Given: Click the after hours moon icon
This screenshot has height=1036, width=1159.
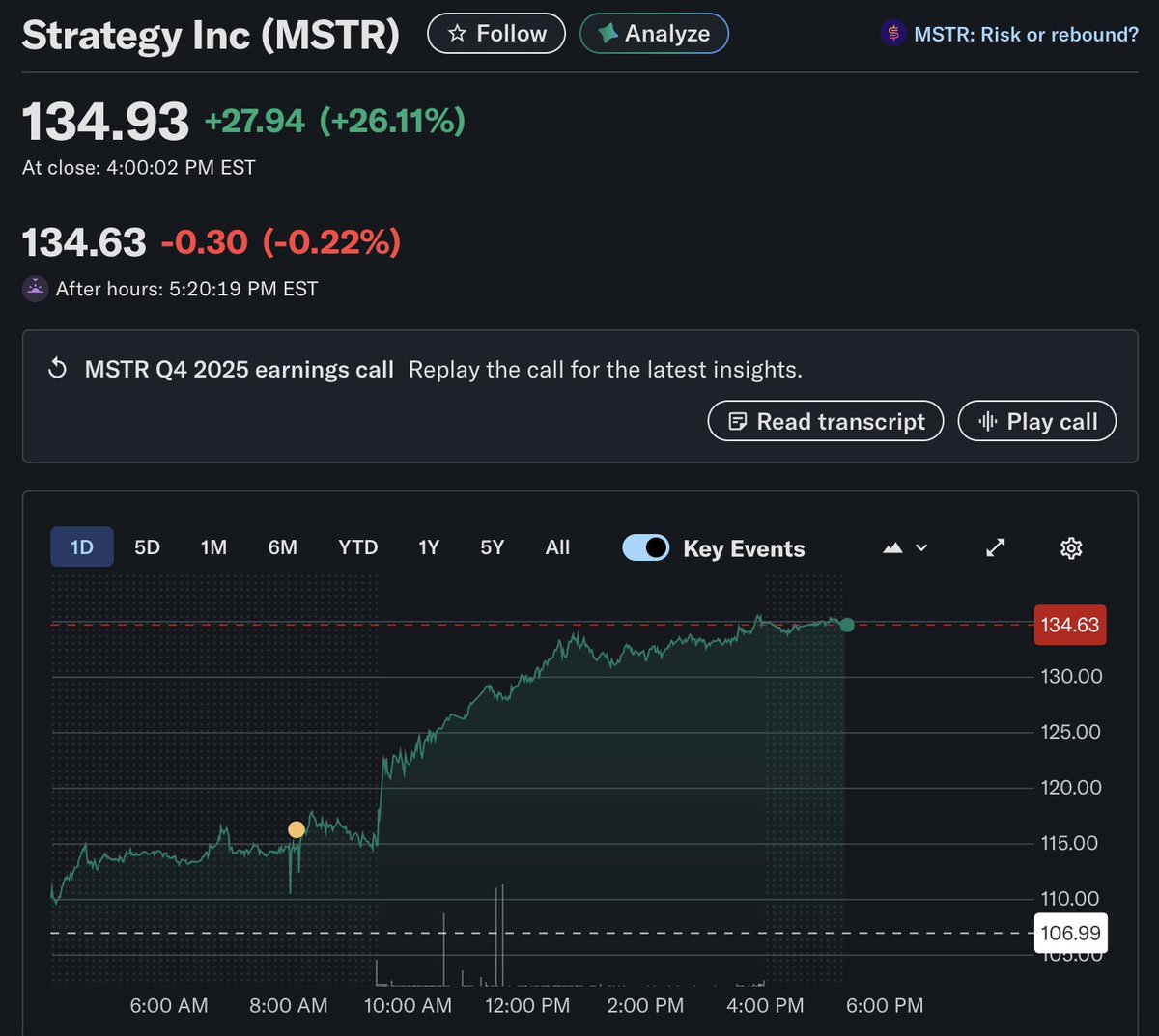Looking at the screenshot, I should 35,289.
